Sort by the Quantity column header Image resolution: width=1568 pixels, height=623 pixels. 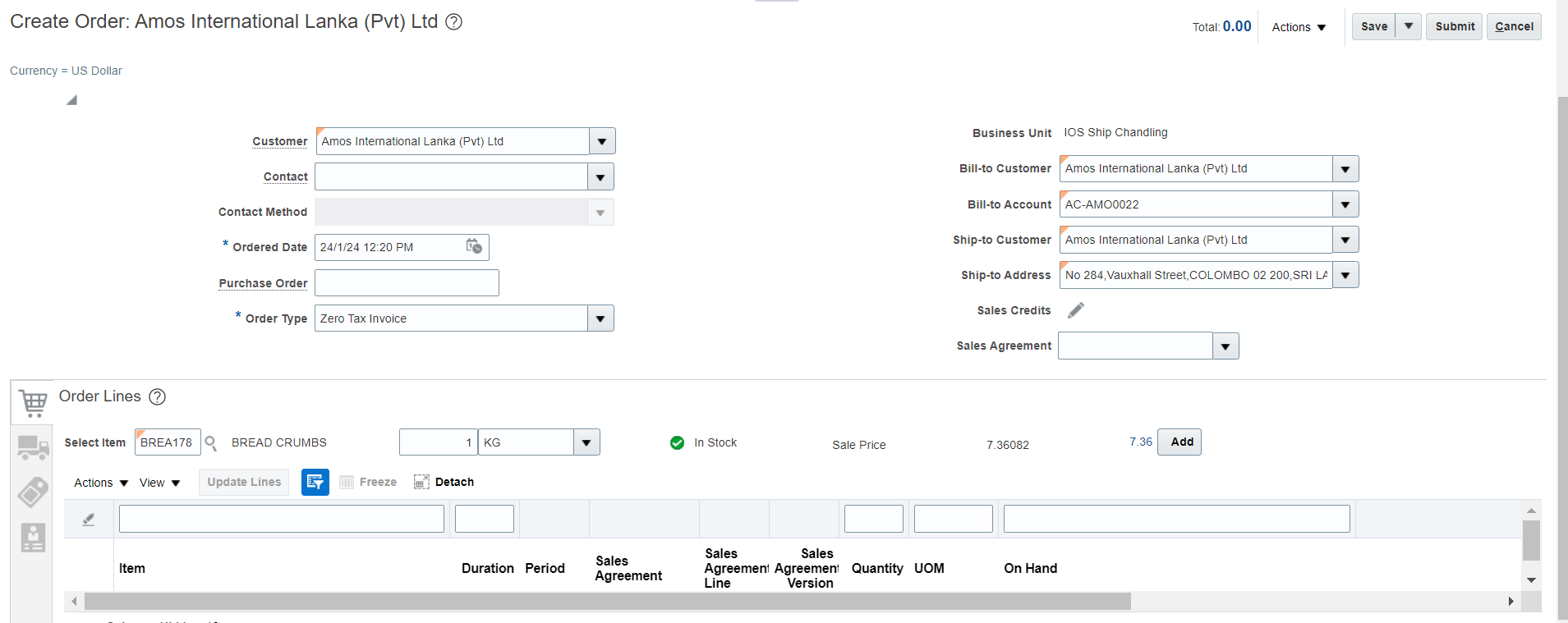tap(877, 568)
